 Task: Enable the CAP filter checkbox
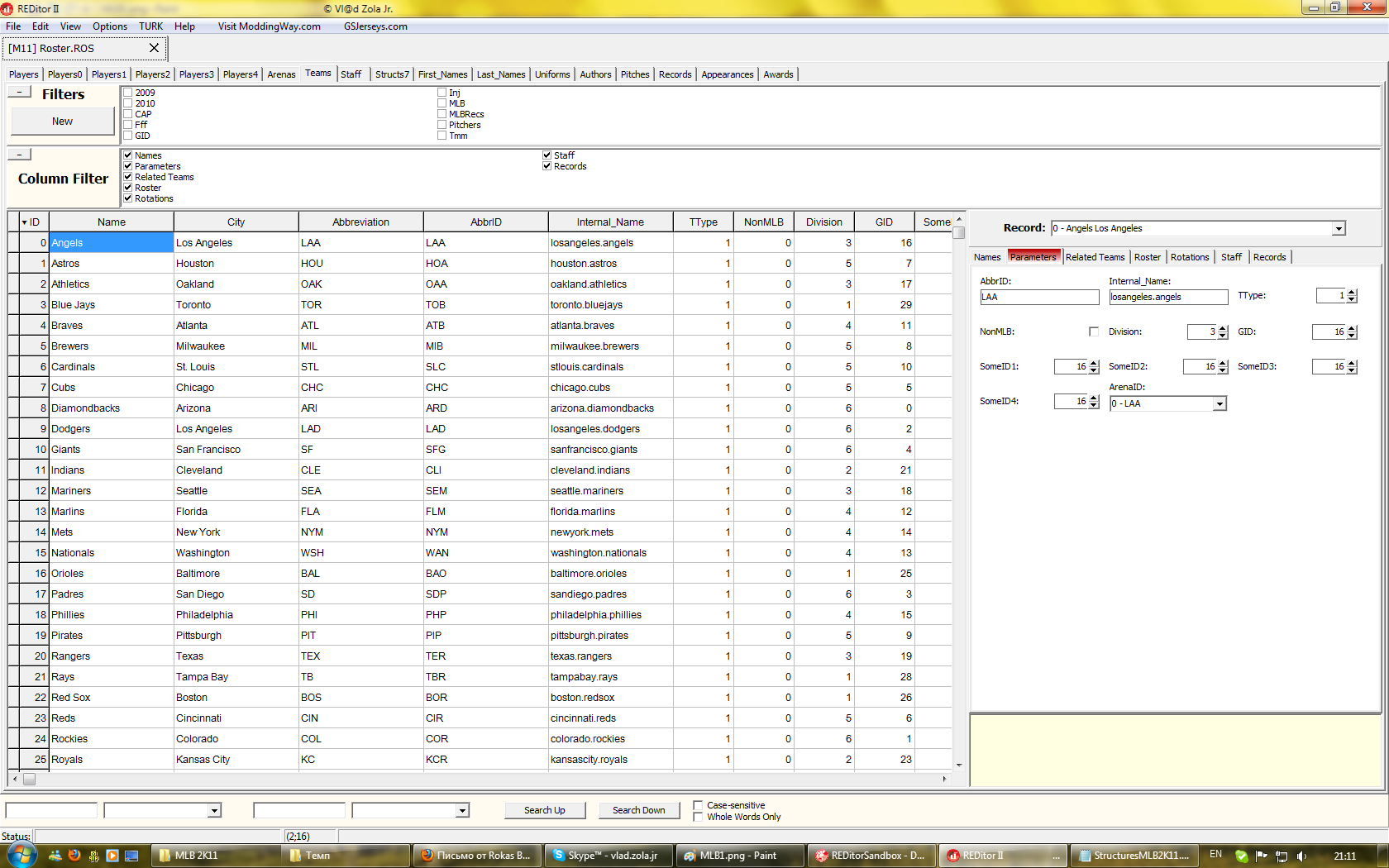[x=128, y=114]
